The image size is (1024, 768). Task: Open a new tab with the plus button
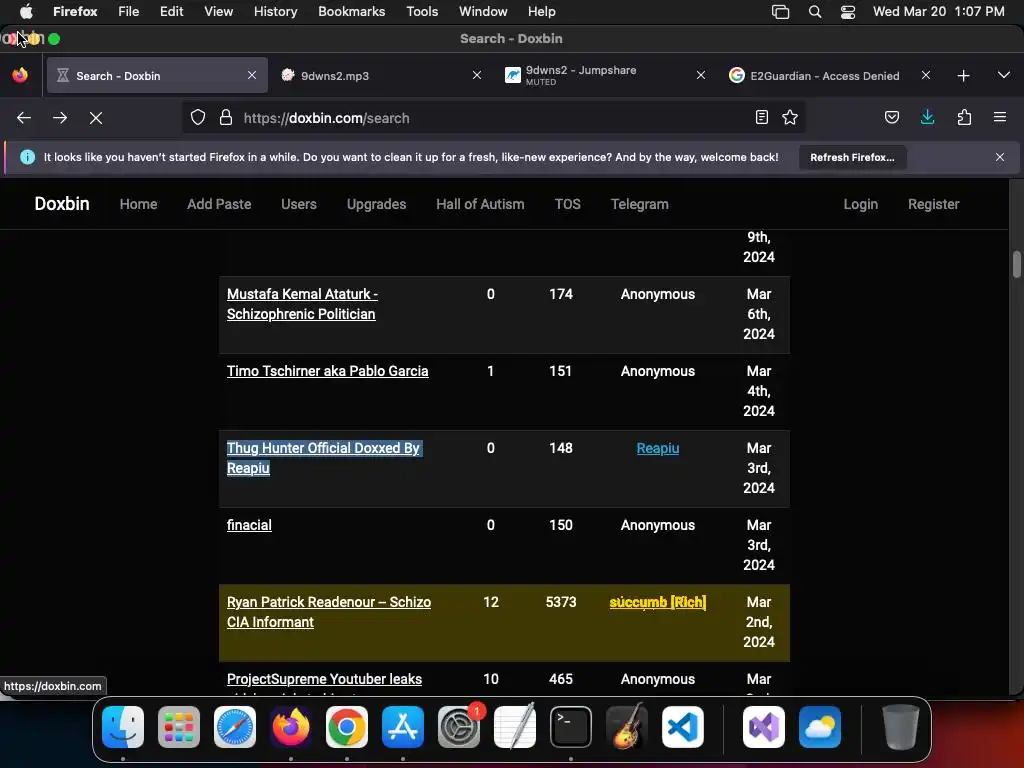click(x=963, y=76)
